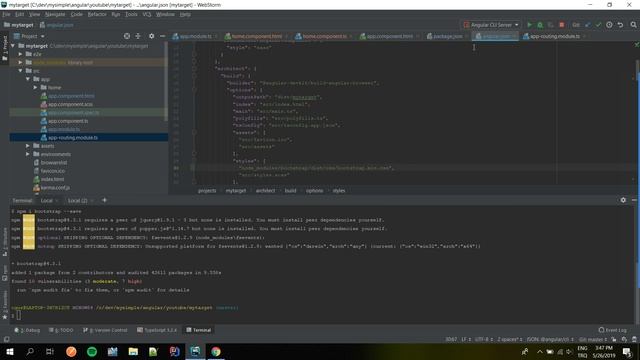The width and height of the screenshot is (640, 360).
Task: Click the terminal command prompt input
Action: point(19,316)
